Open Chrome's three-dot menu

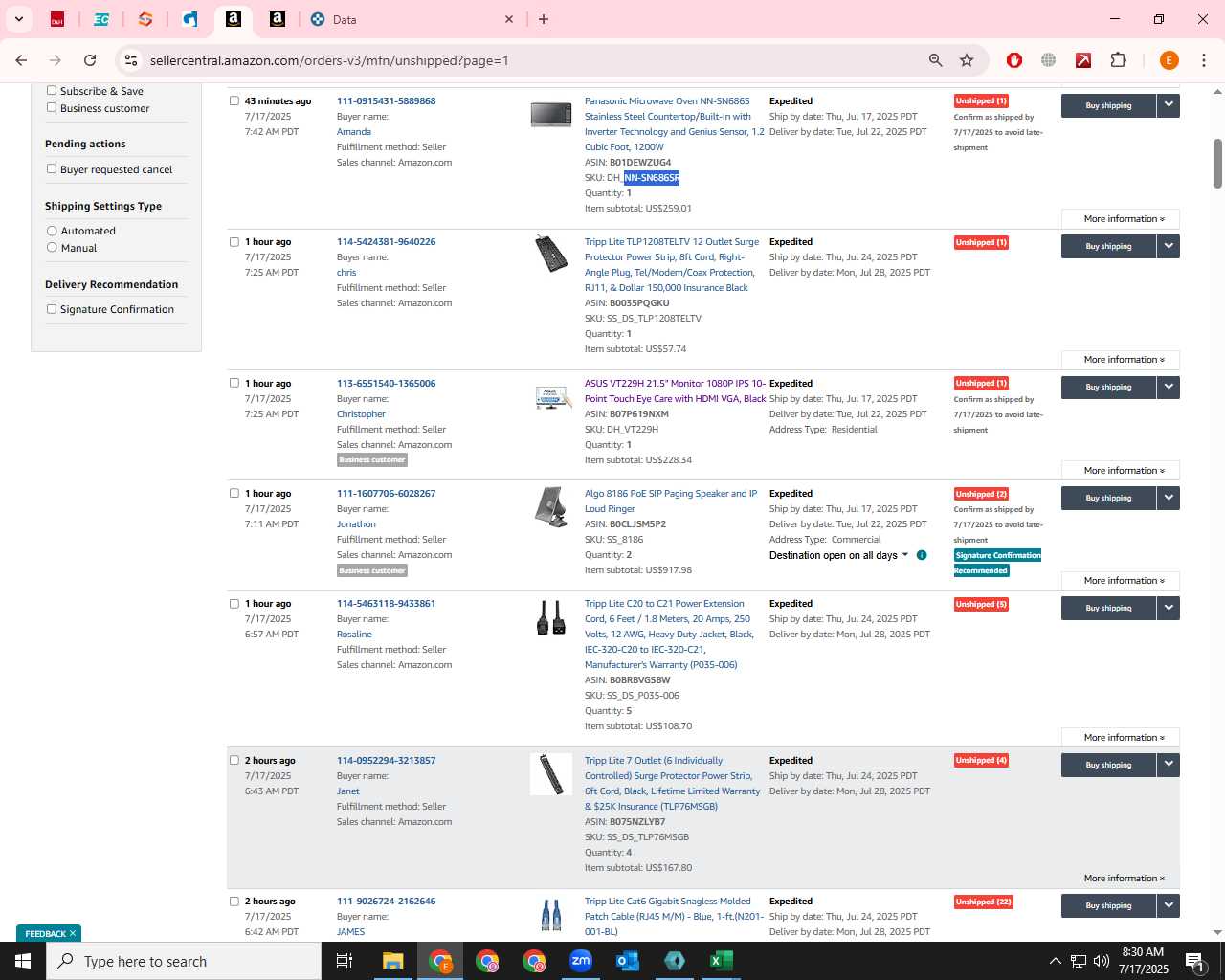click(1204, 60)
